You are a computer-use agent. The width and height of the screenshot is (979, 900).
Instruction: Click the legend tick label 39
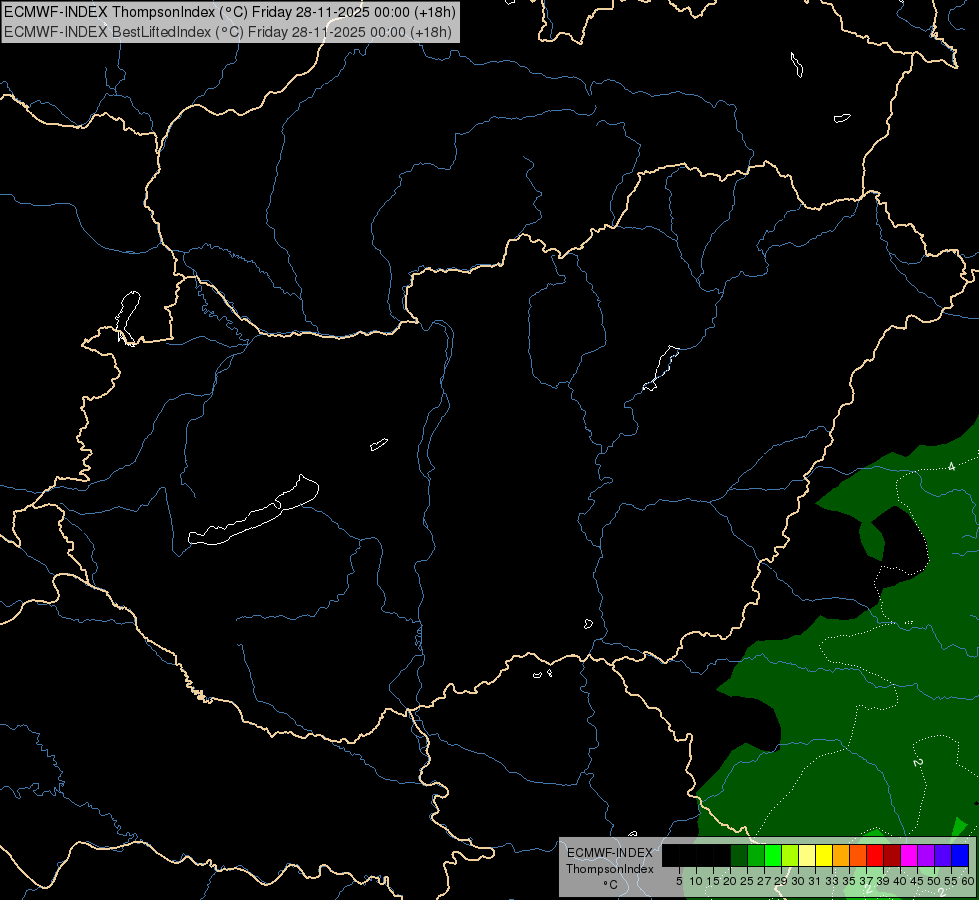click(x=883, y=881)
